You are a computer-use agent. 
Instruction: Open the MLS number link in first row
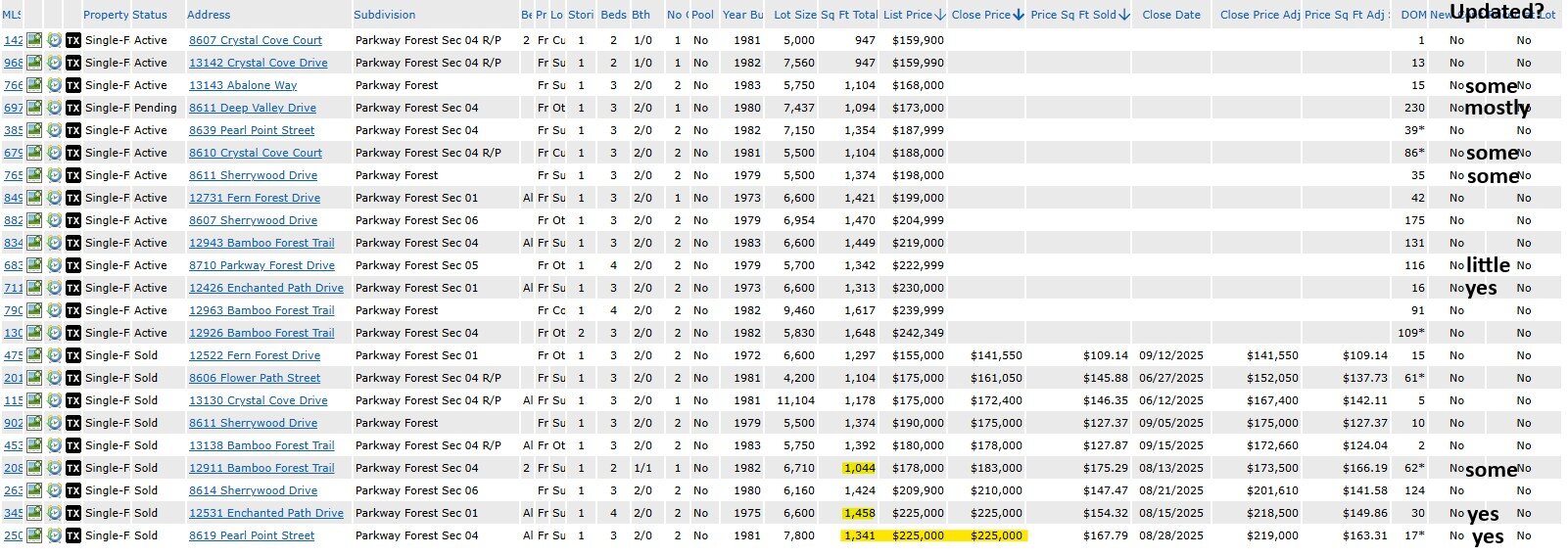(x=13, y=40)
